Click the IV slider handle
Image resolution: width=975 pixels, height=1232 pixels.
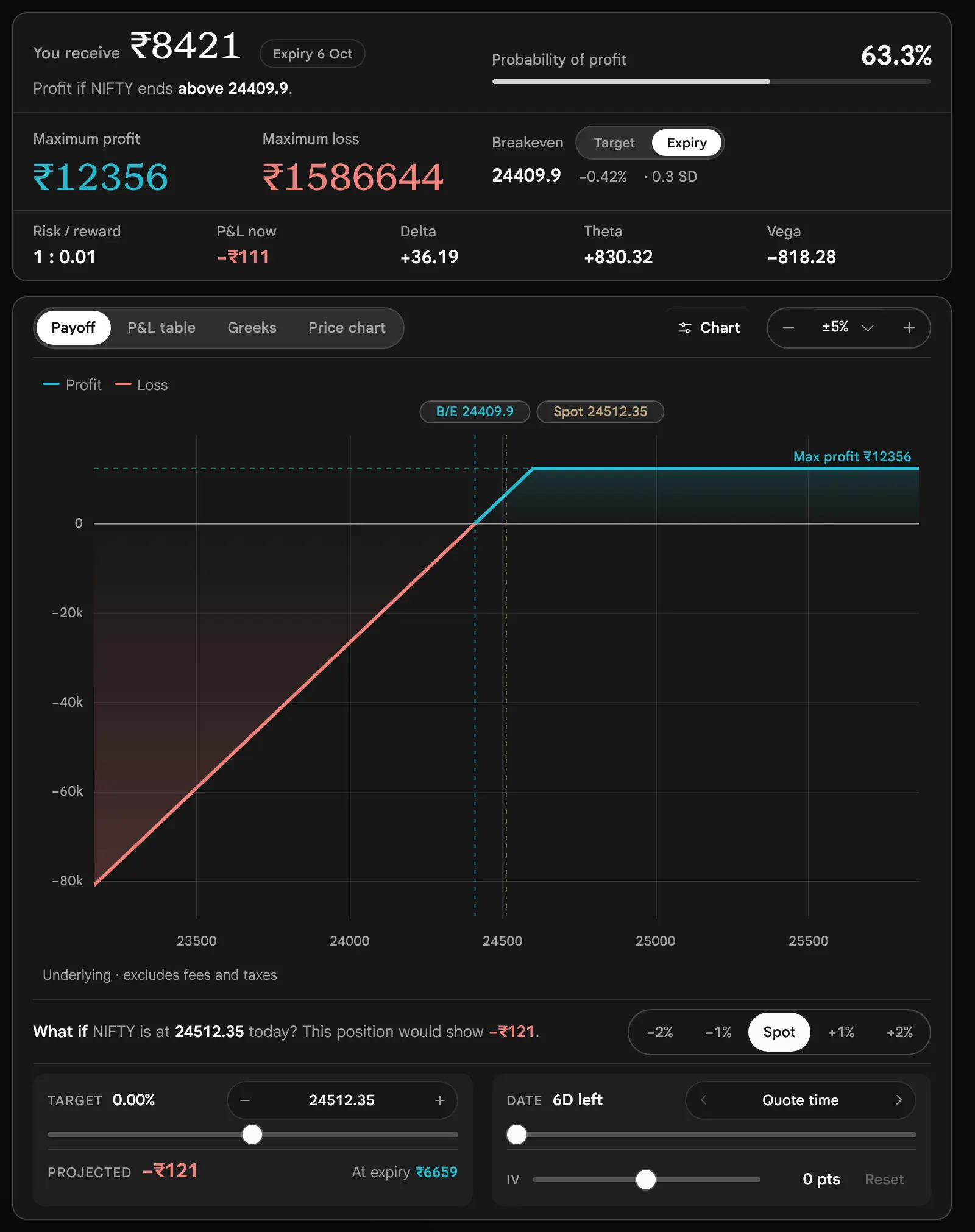646,1180
